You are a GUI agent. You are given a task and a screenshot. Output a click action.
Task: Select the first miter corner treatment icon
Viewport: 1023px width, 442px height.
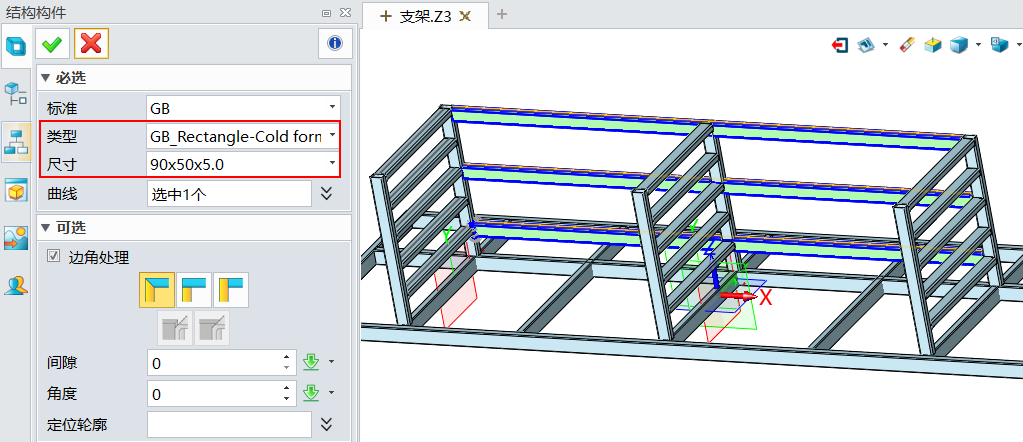click(x=157, y=289)
